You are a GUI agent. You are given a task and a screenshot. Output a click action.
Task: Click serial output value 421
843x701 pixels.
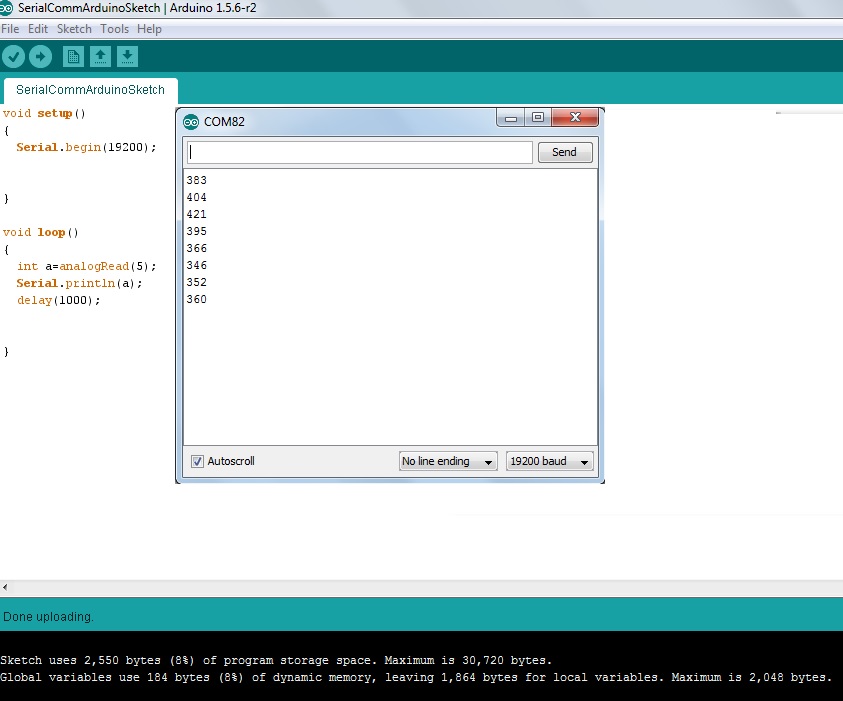pos(196,214)
